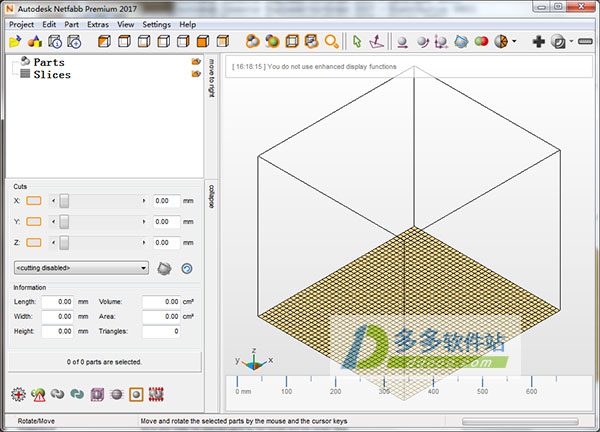This screenshot has width=600, height=432.
Task: Click the grey chain link icon
Action: pyautogui.click(x=57, y=394)
